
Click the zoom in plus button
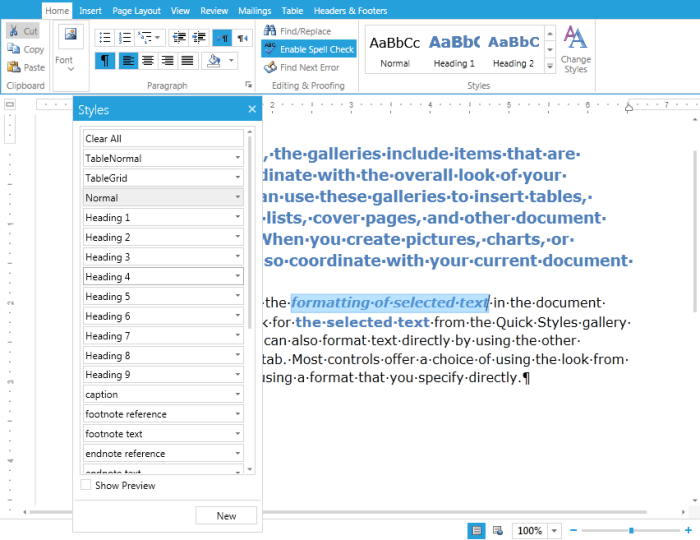pyautogui.click(x=688, y=530)
